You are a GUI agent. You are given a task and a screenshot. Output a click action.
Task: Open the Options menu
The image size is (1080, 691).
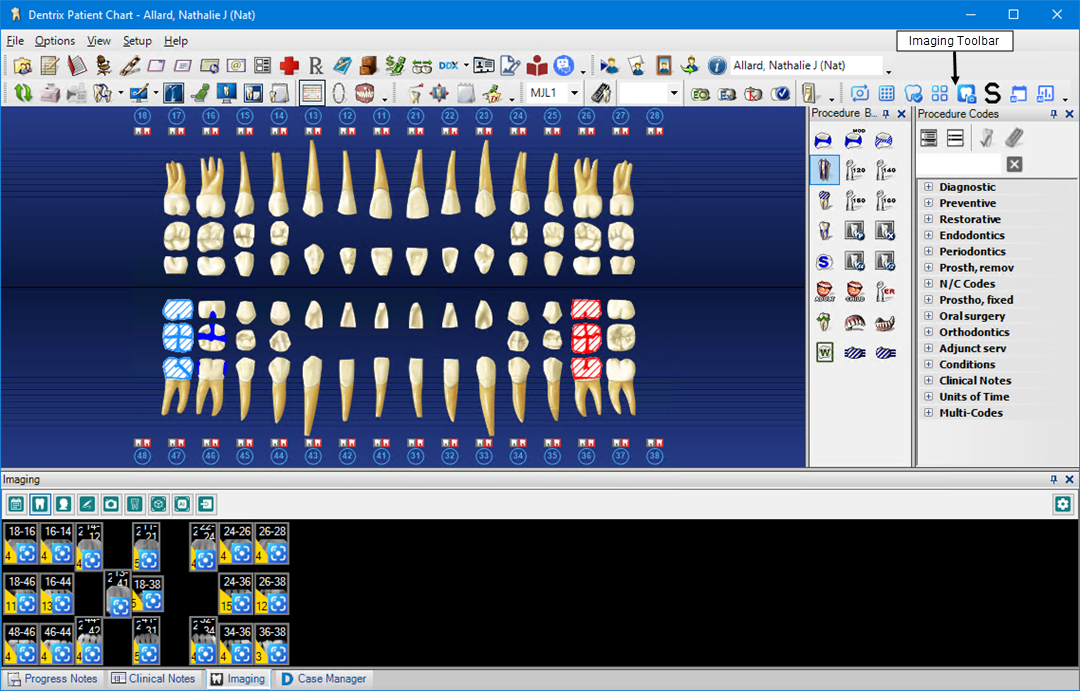54,41
